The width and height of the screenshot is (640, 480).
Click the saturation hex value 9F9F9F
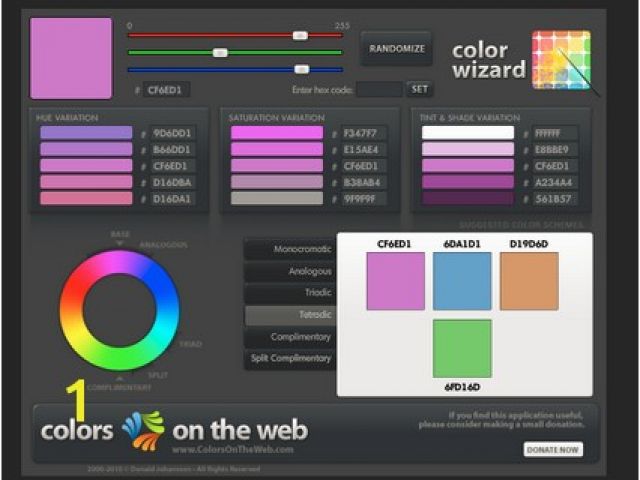pos(363,199)
